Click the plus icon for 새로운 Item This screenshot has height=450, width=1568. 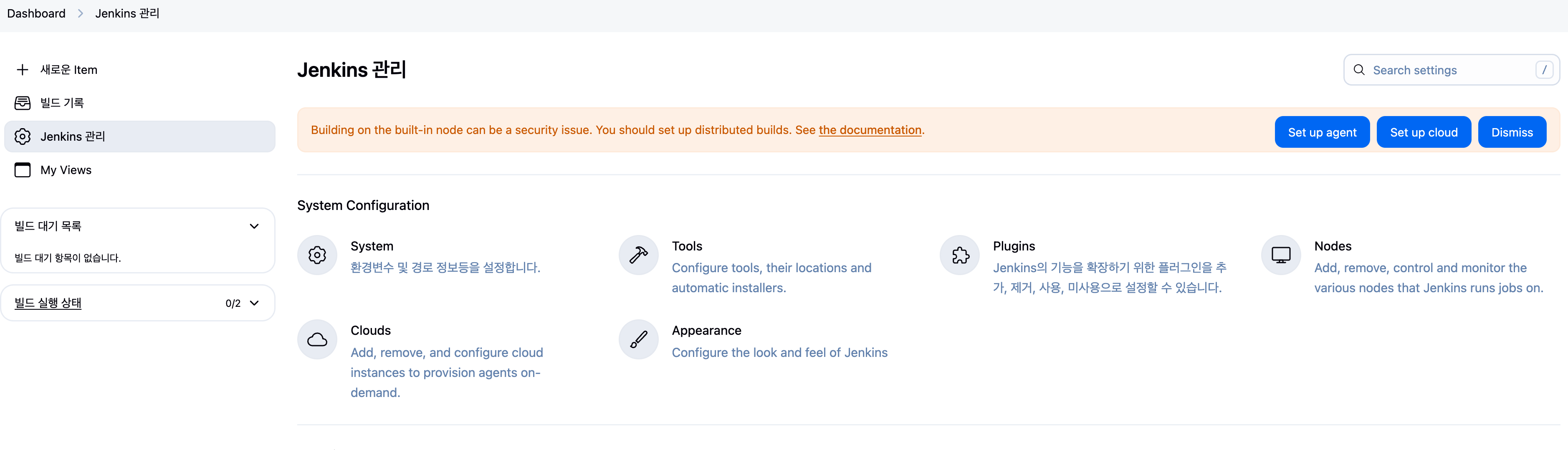[23, 70]
